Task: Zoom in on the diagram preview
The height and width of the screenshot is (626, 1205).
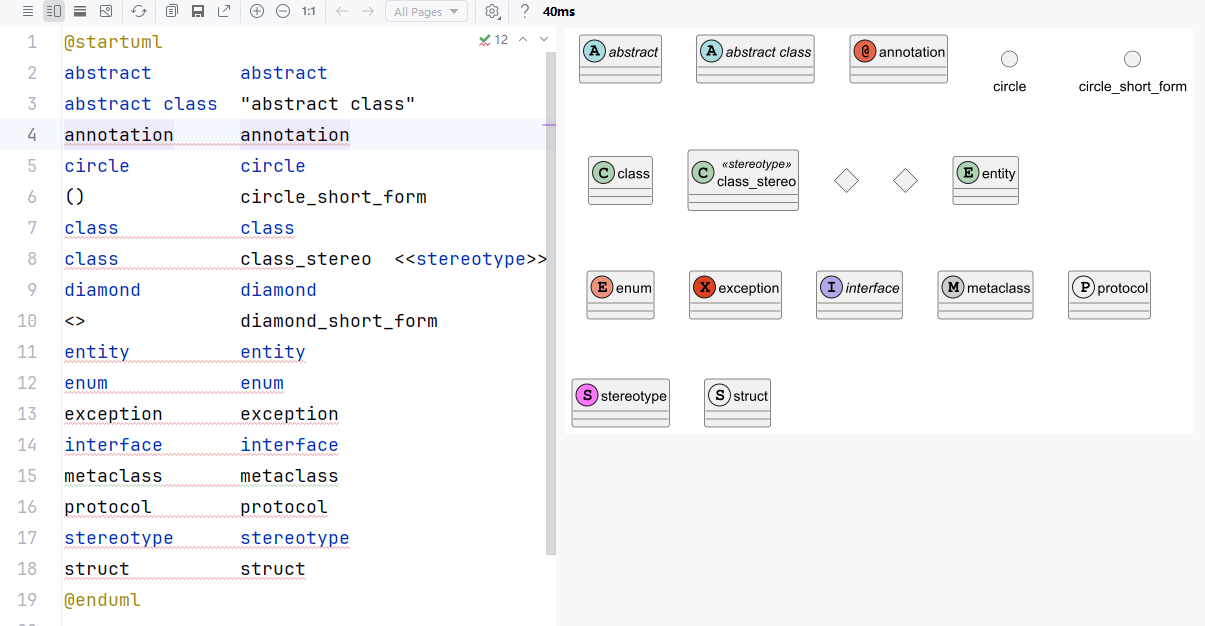Action: [257, 11]
